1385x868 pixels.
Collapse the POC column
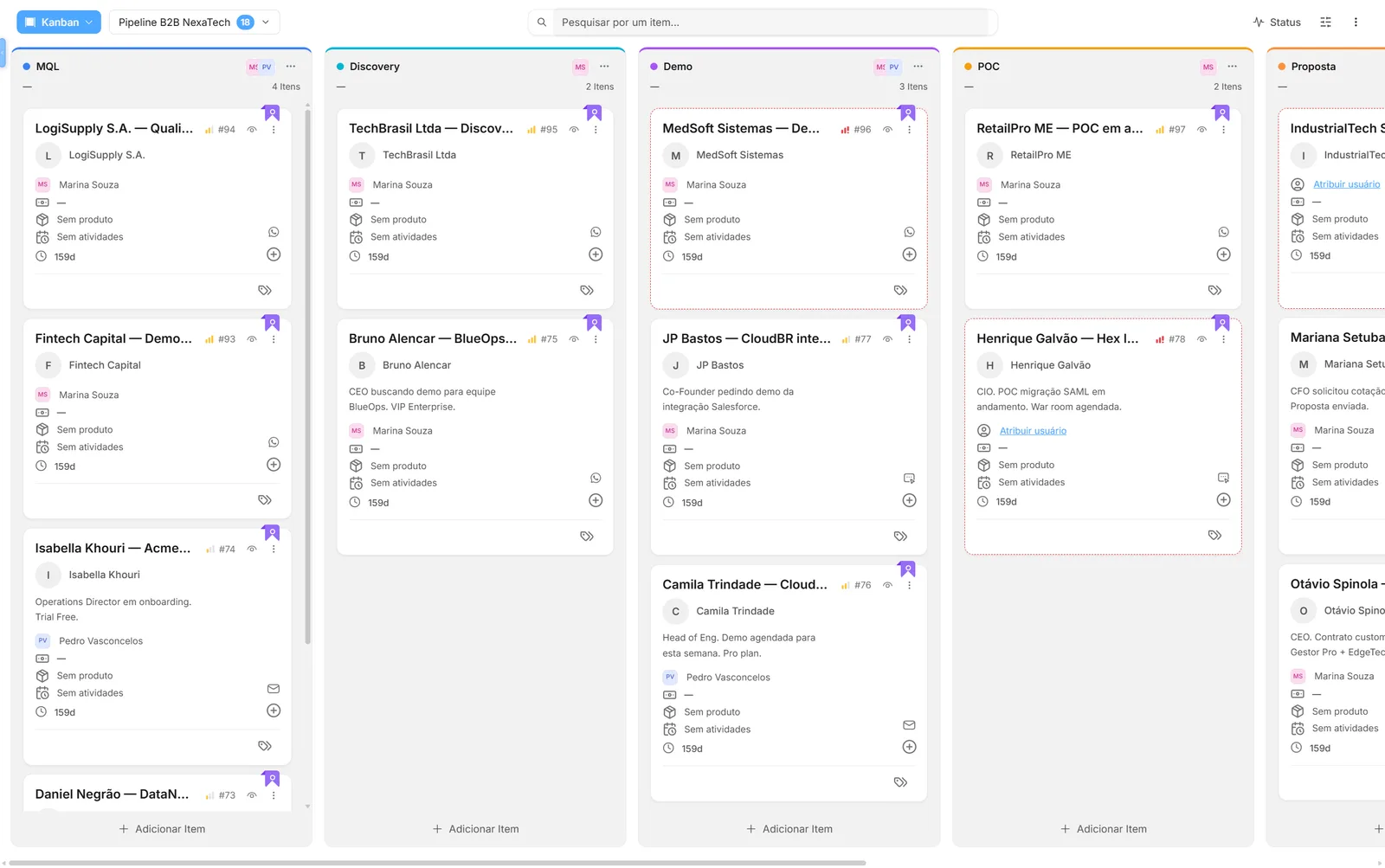(x=969, y=87)
